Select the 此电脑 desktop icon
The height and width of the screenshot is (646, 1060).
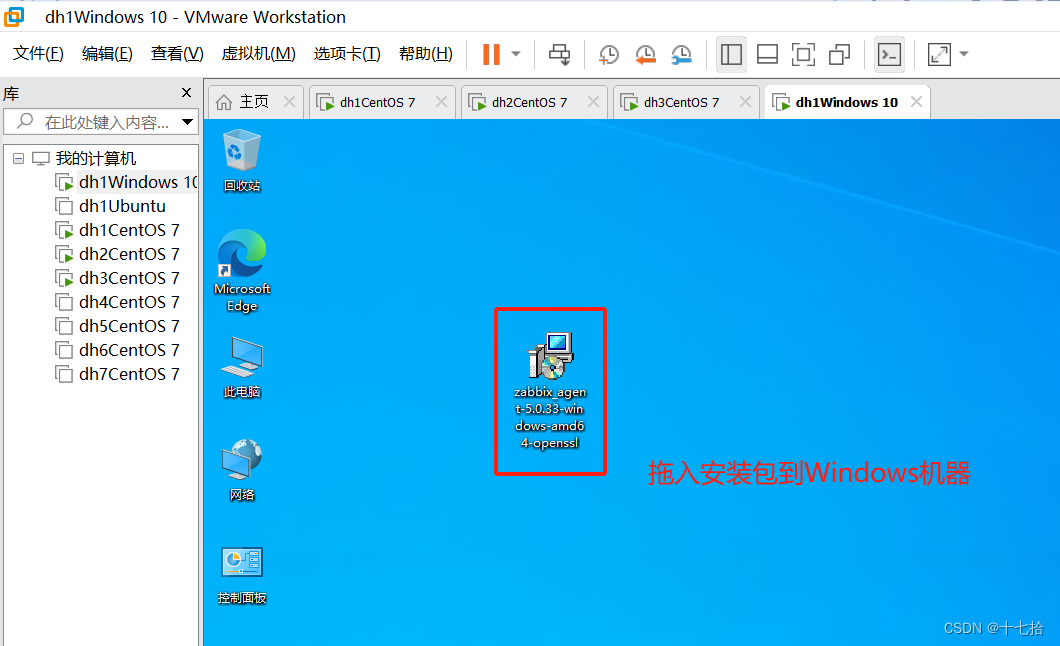click(242, 367)
